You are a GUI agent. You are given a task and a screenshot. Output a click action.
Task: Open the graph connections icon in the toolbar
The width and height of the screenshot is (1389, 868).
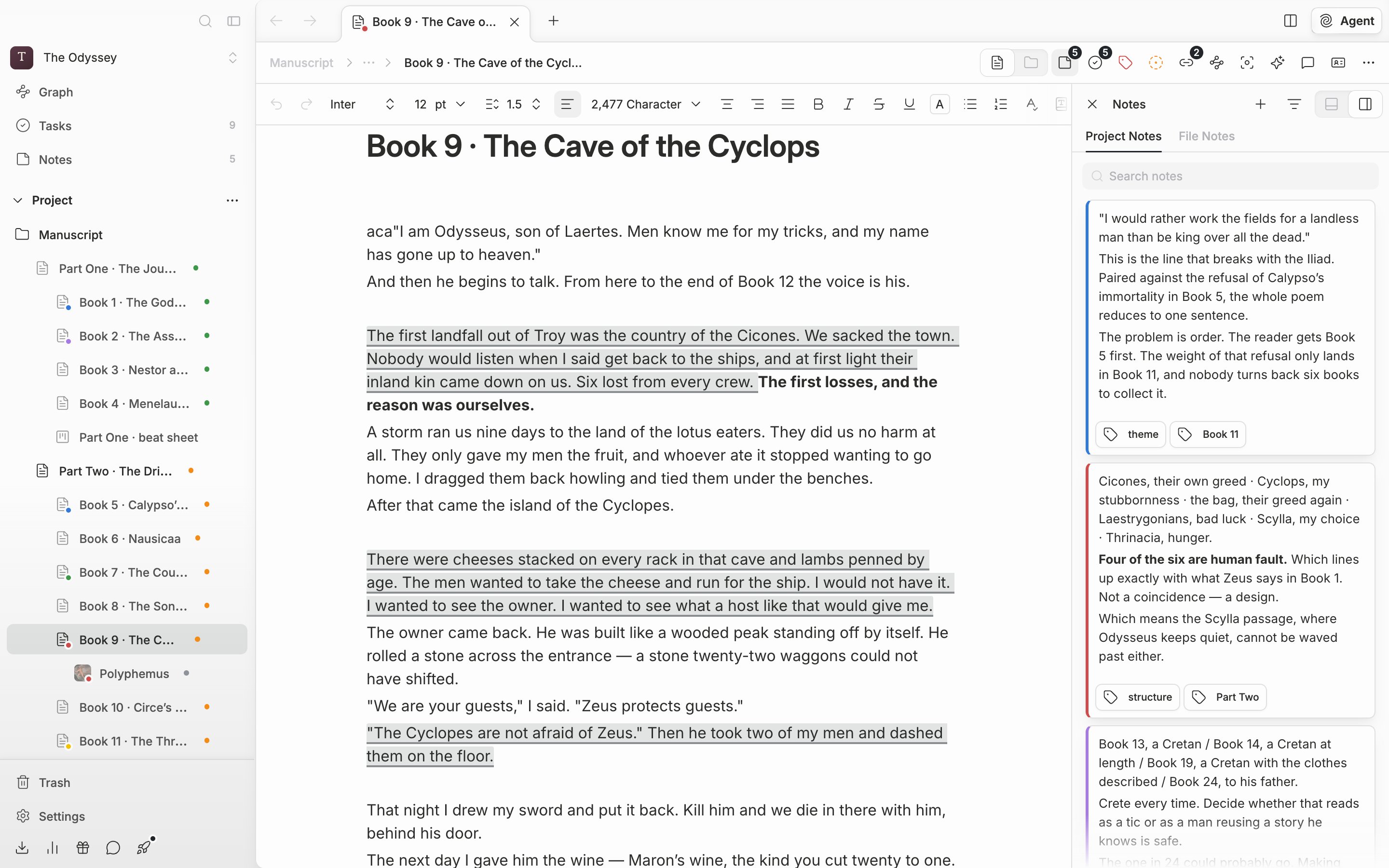point(1217,63)
